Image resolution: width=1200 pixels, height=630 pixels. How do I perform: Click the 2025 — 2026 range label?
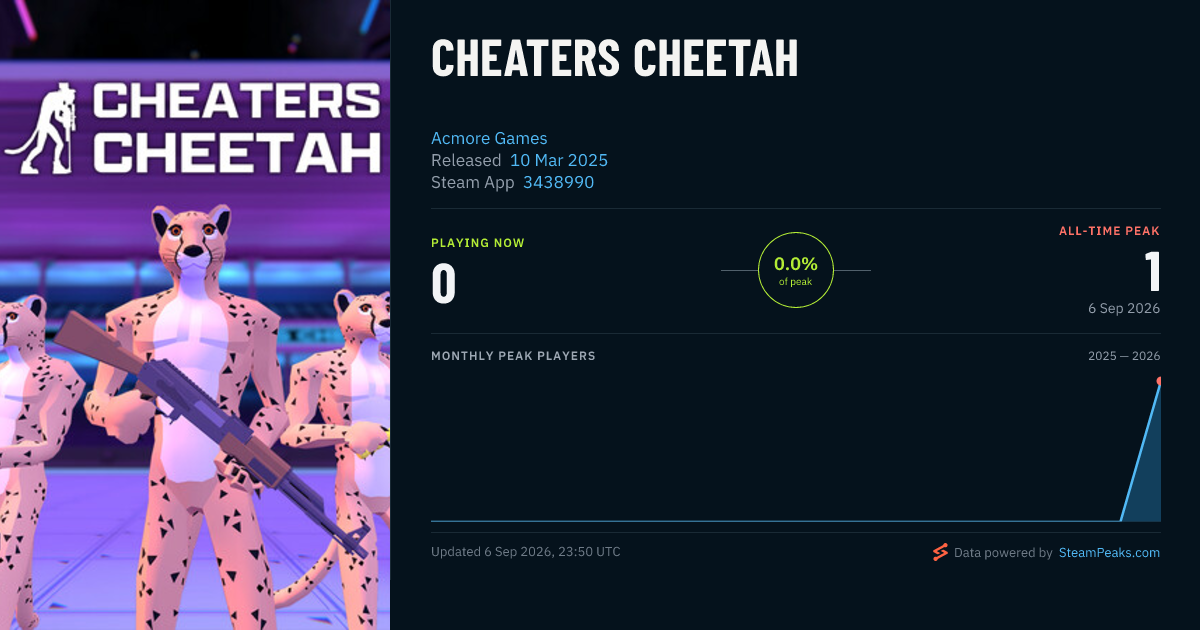[1124, 356]
